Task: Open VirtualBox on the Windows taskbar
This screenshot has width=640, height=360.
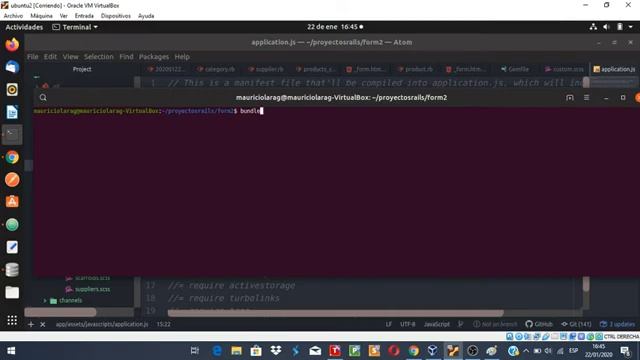Action: pyautogui.click(x=433, y=351)
